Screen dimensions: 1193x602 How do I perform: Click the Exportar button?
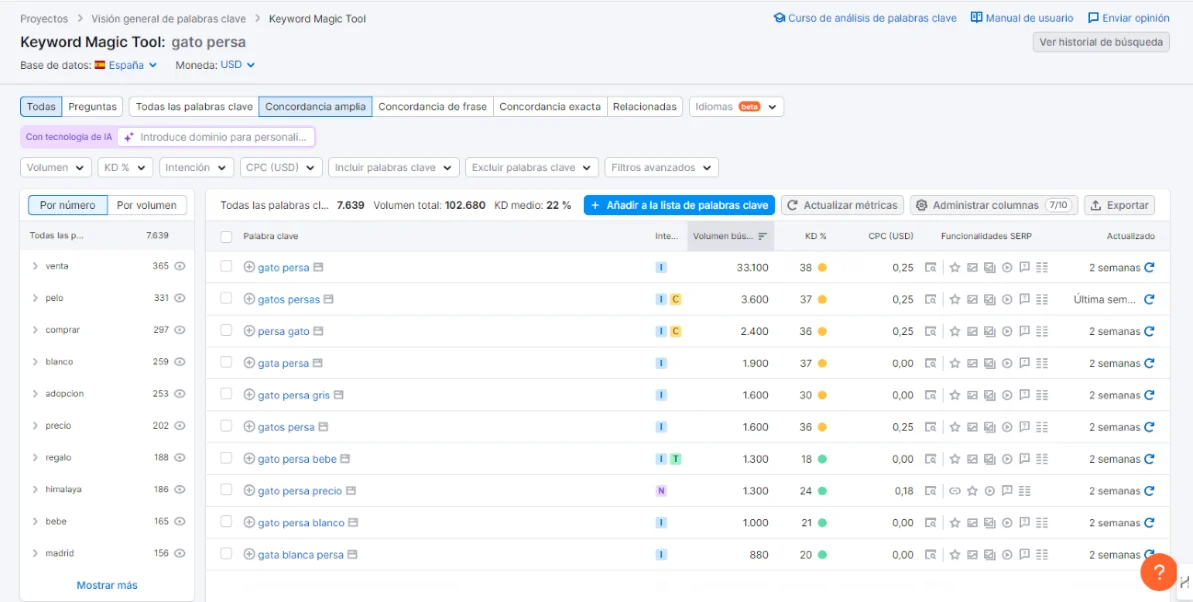[1119, 205]
